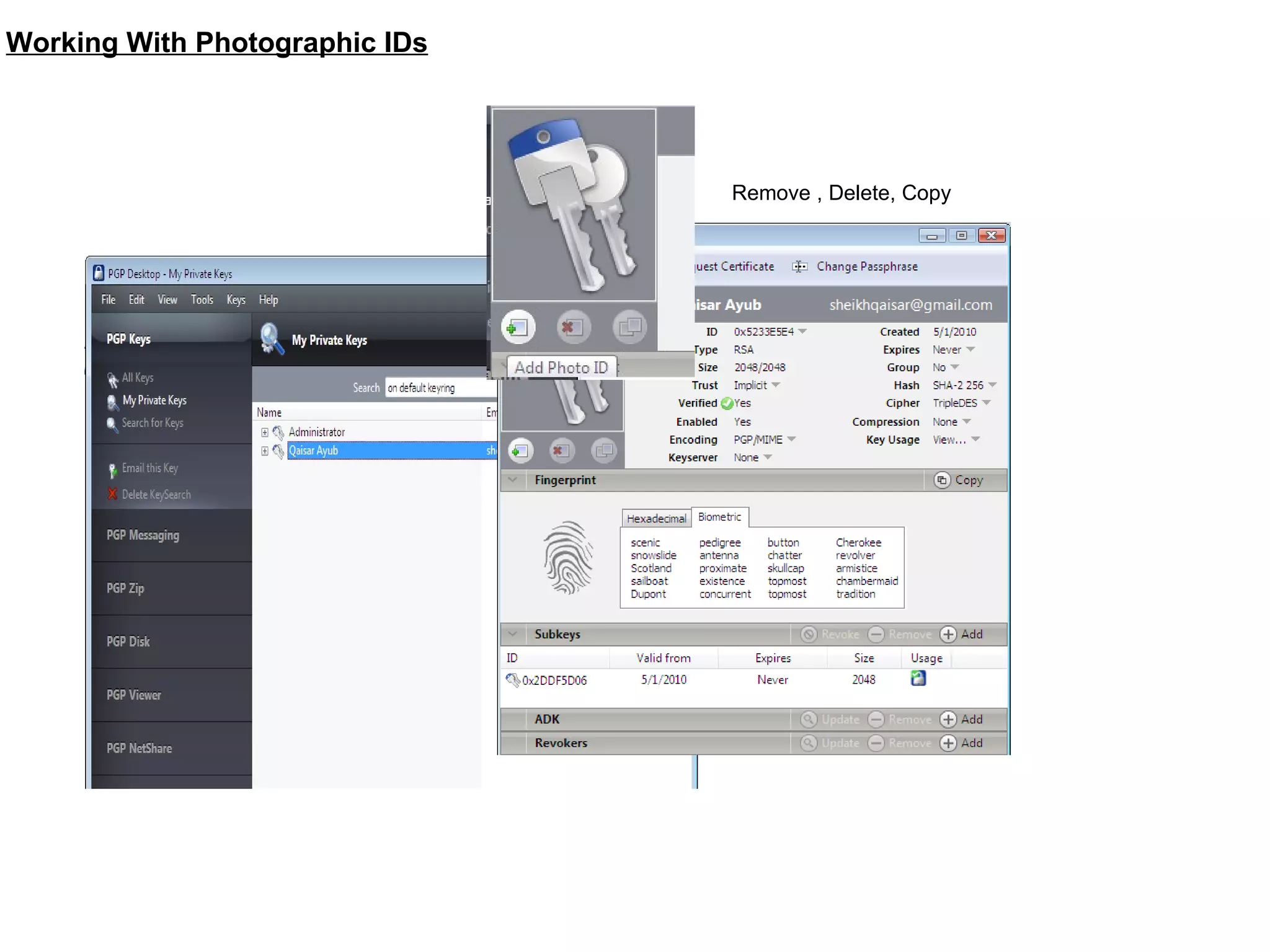1270x952 pixels.
Task: Open the Group No dropdown
Action: point(954,367)
